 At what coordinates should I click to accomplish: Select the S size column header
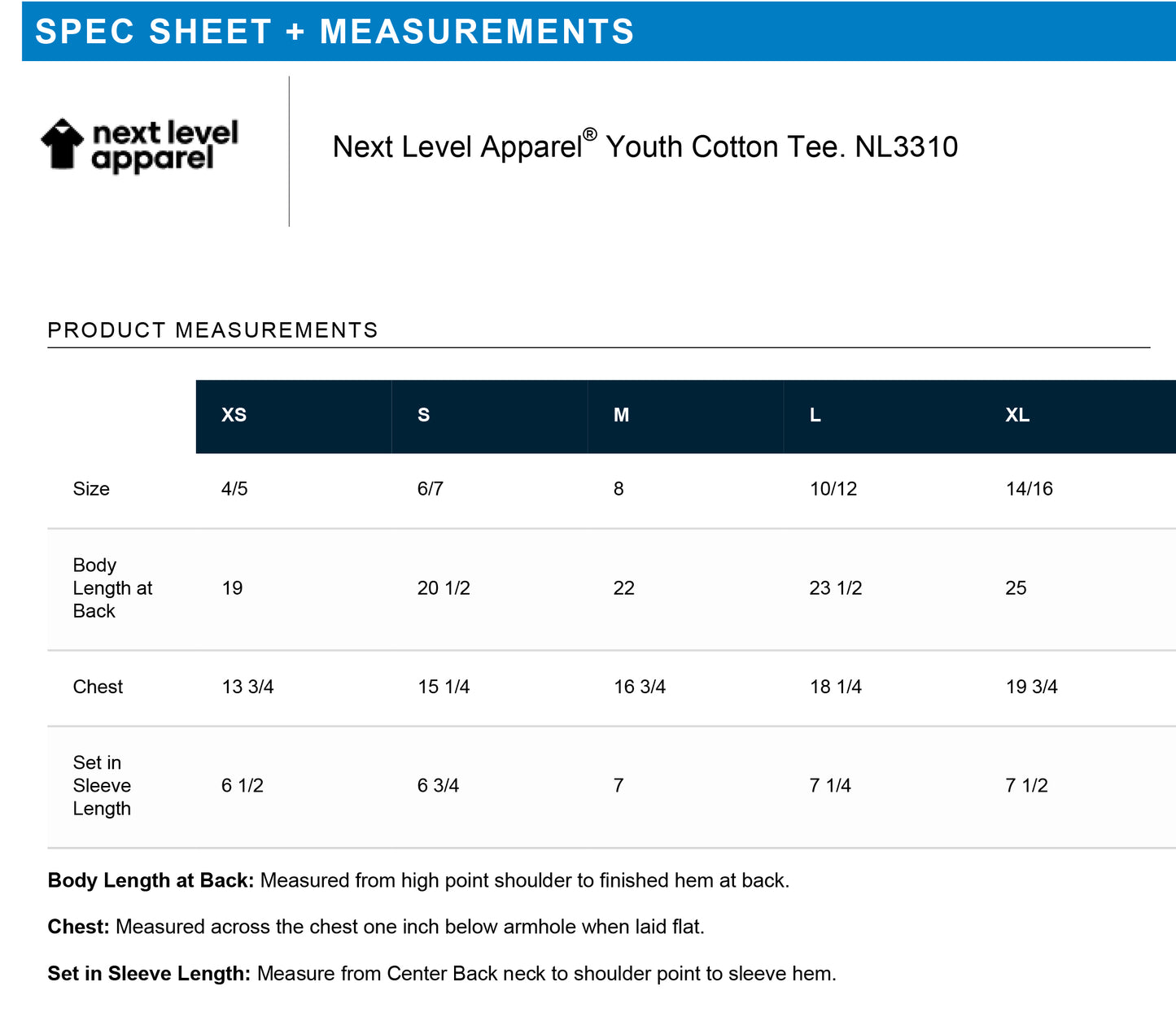(x=423, y=415)
